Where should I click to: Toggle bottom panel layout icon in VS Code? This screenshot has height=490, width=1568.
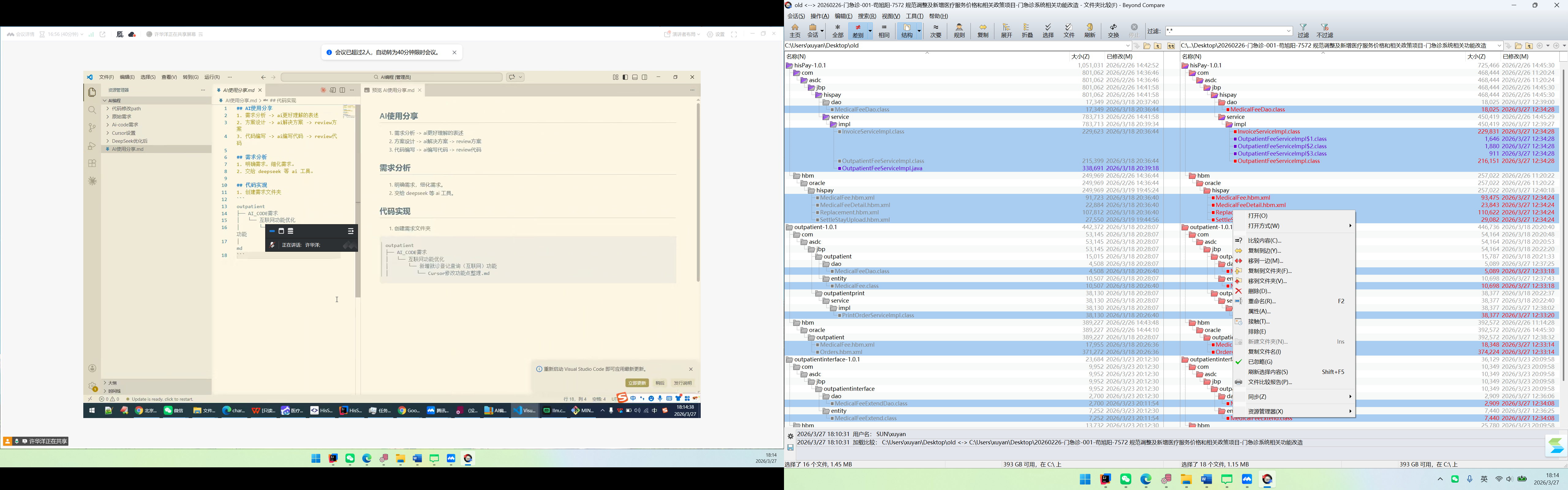point(635,77)
